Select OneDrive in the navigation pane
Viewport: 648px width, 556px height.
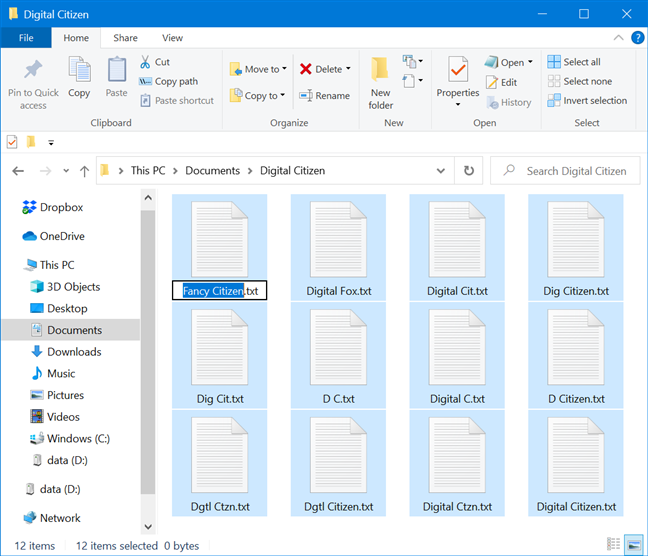(54, 236)
